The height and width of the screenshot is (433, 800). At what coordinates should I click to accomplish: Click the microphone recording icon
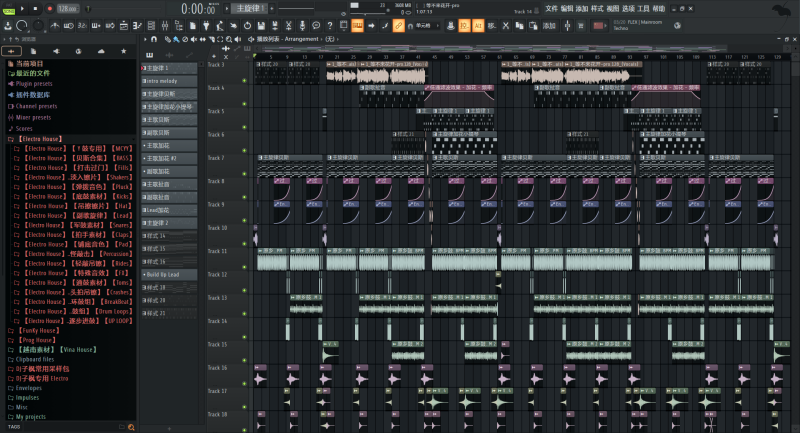click(x=303, y=26)
